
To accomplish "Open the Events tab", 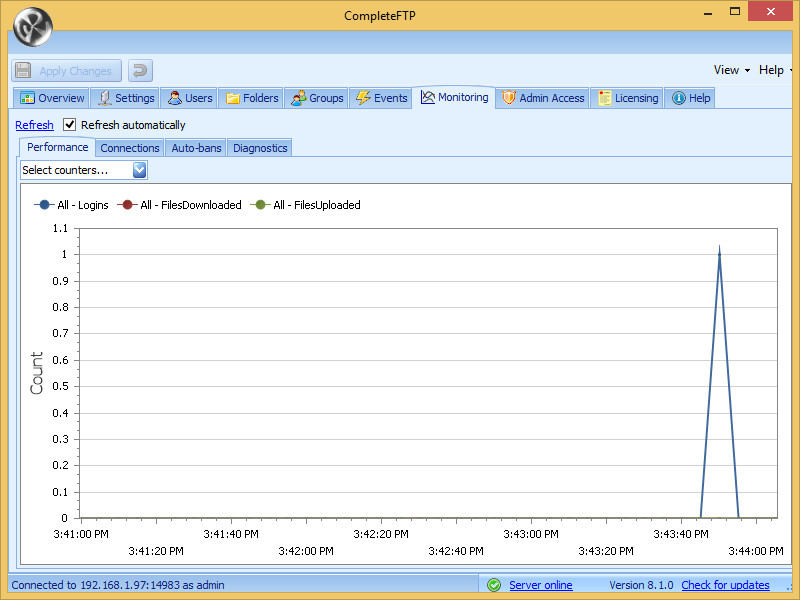I will tap(381, 98).
